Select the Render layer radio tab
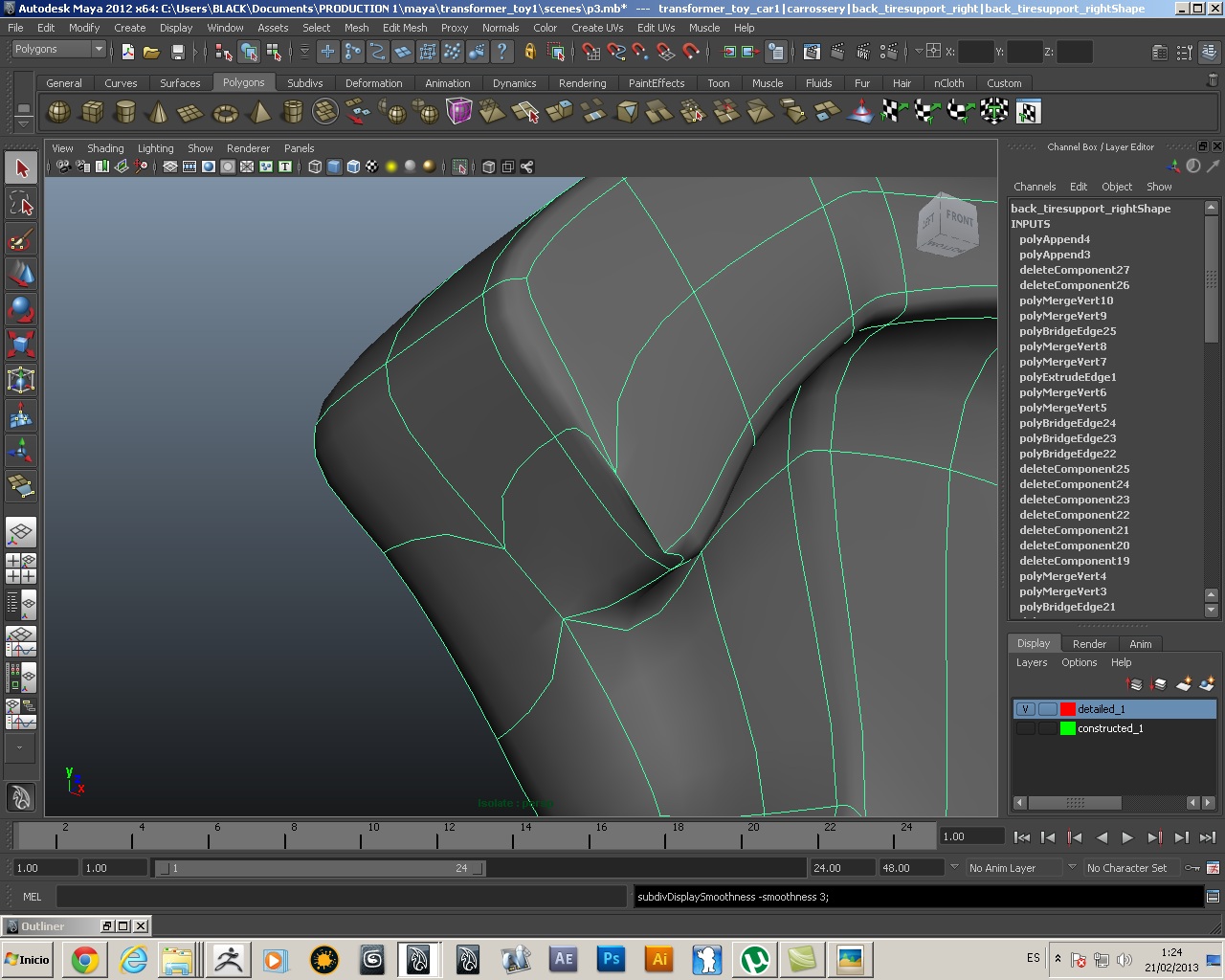Image resolution: width=1225 pixels, height=980 pixels. [1089, 644]
